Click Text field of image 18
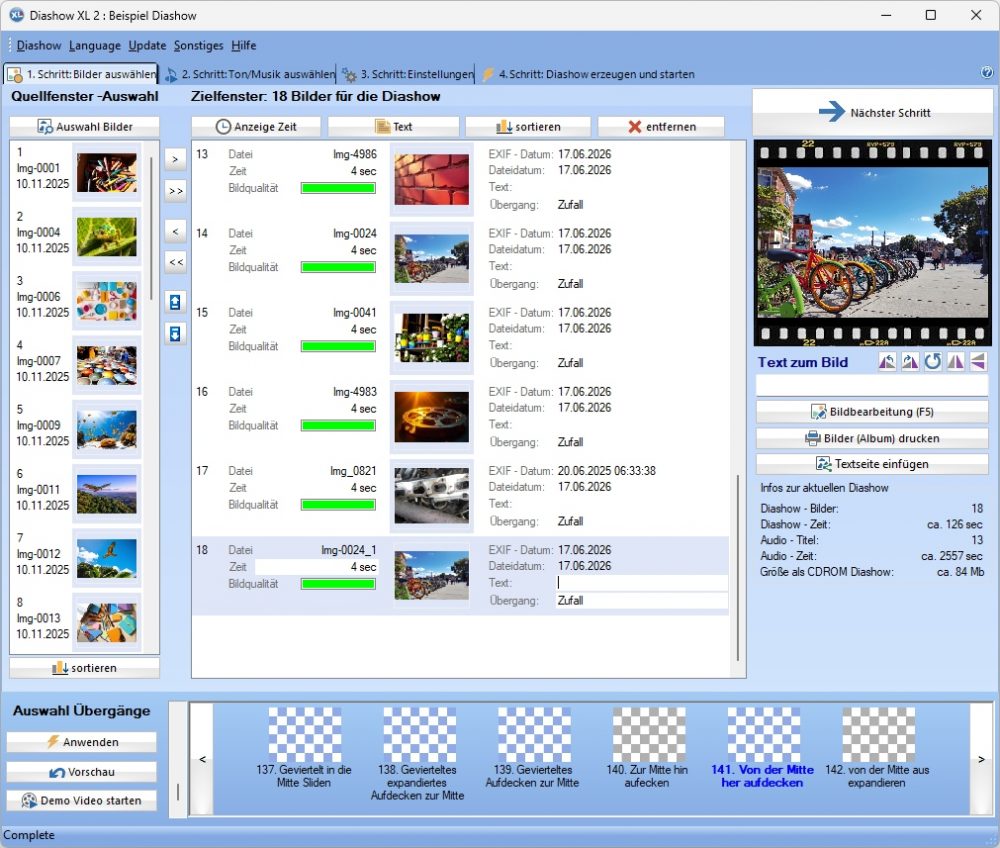Screen dimensions: 1000x848 click(642, 583)
